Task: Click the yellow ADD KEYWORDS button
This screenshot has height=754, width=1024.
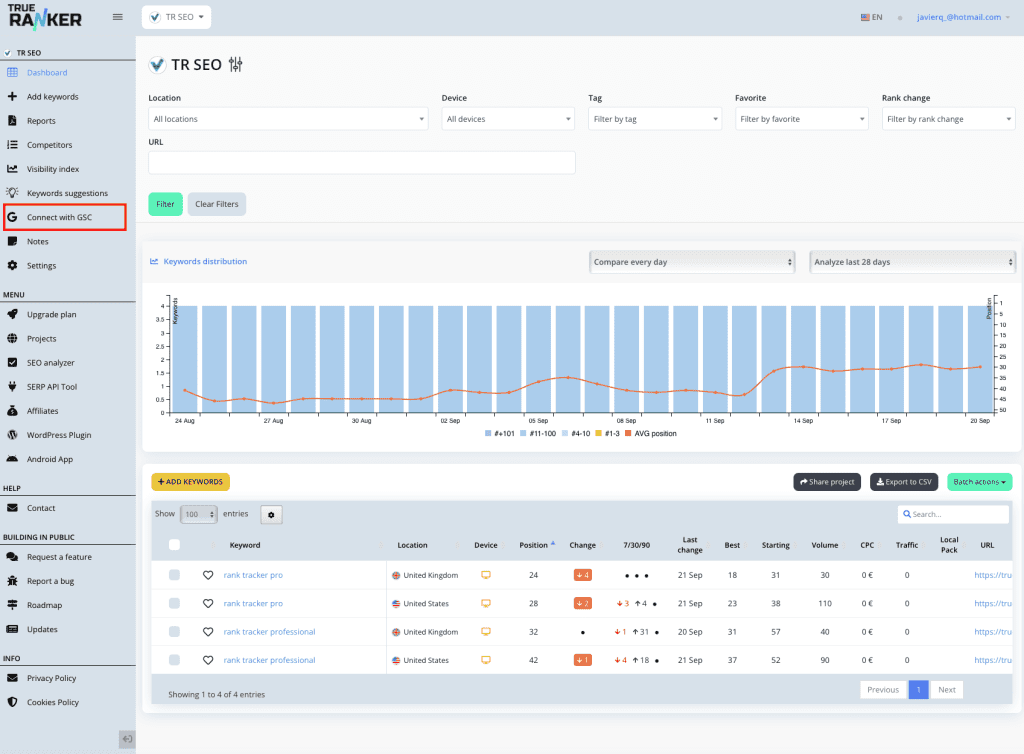Action: click(x=191, y=482)
